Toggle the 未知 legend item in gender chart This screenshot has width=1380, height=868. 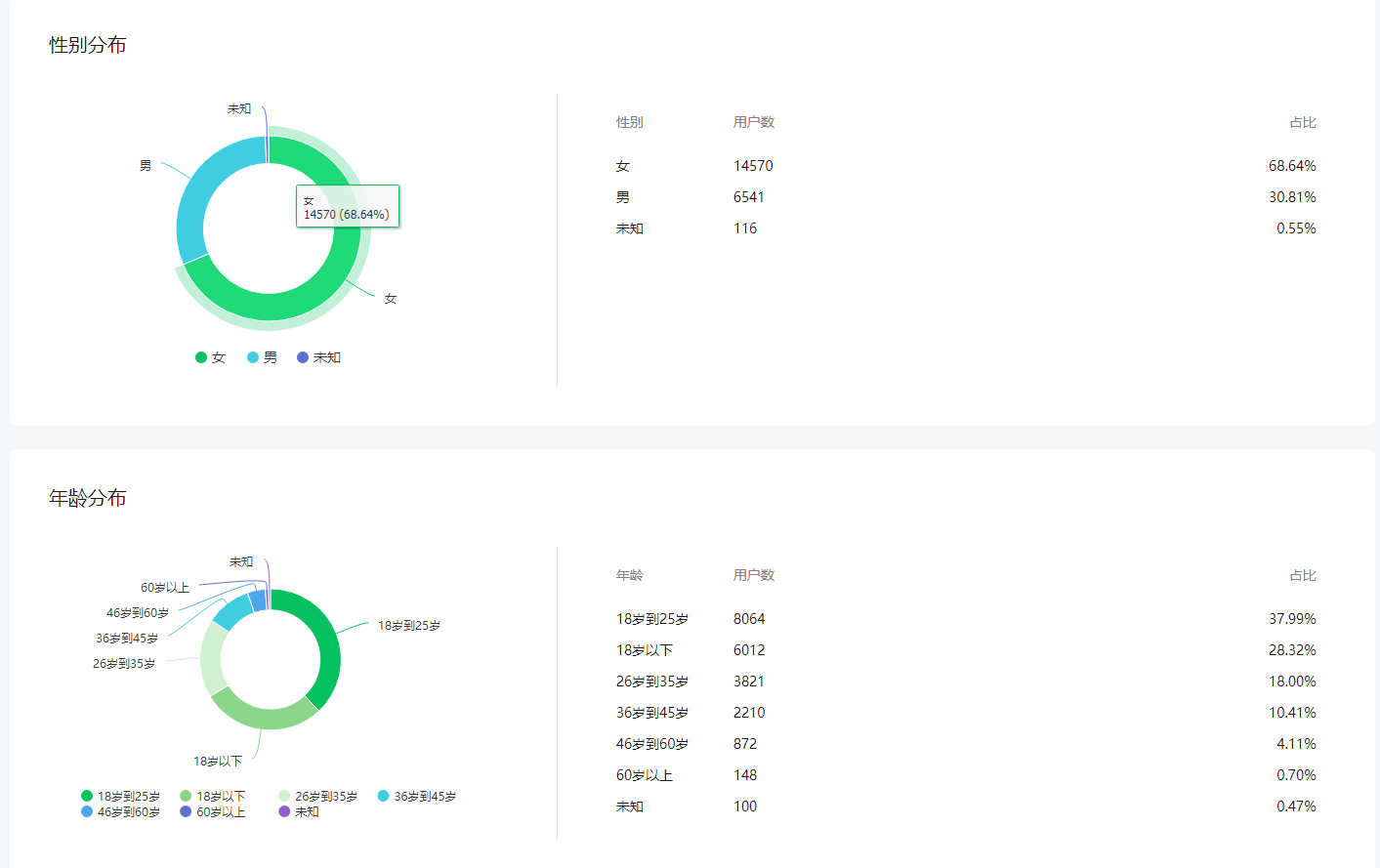coord(318,357)
